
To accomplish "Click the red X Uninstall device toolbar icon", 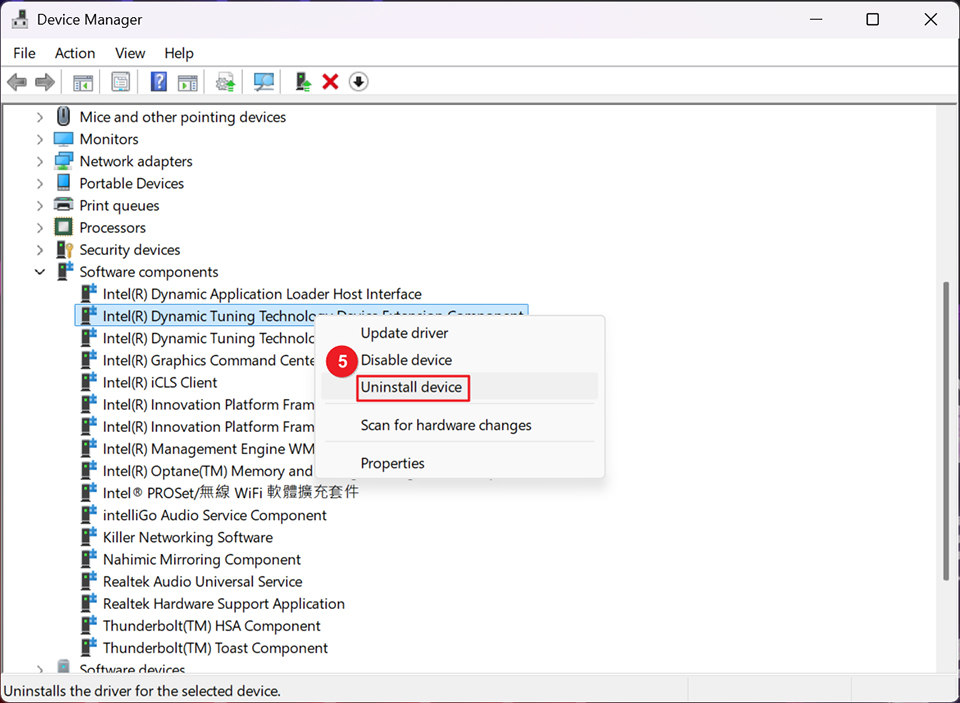I will click(331, 81).
